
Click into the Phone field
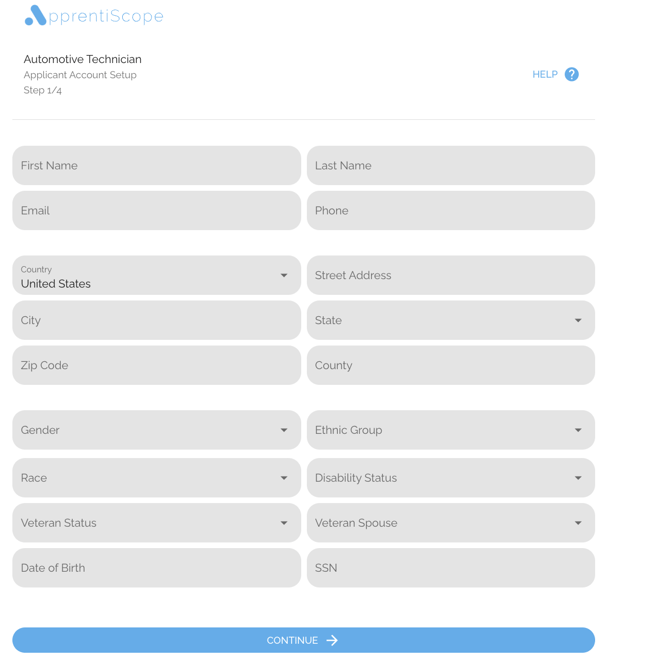(x=450, y=211)
